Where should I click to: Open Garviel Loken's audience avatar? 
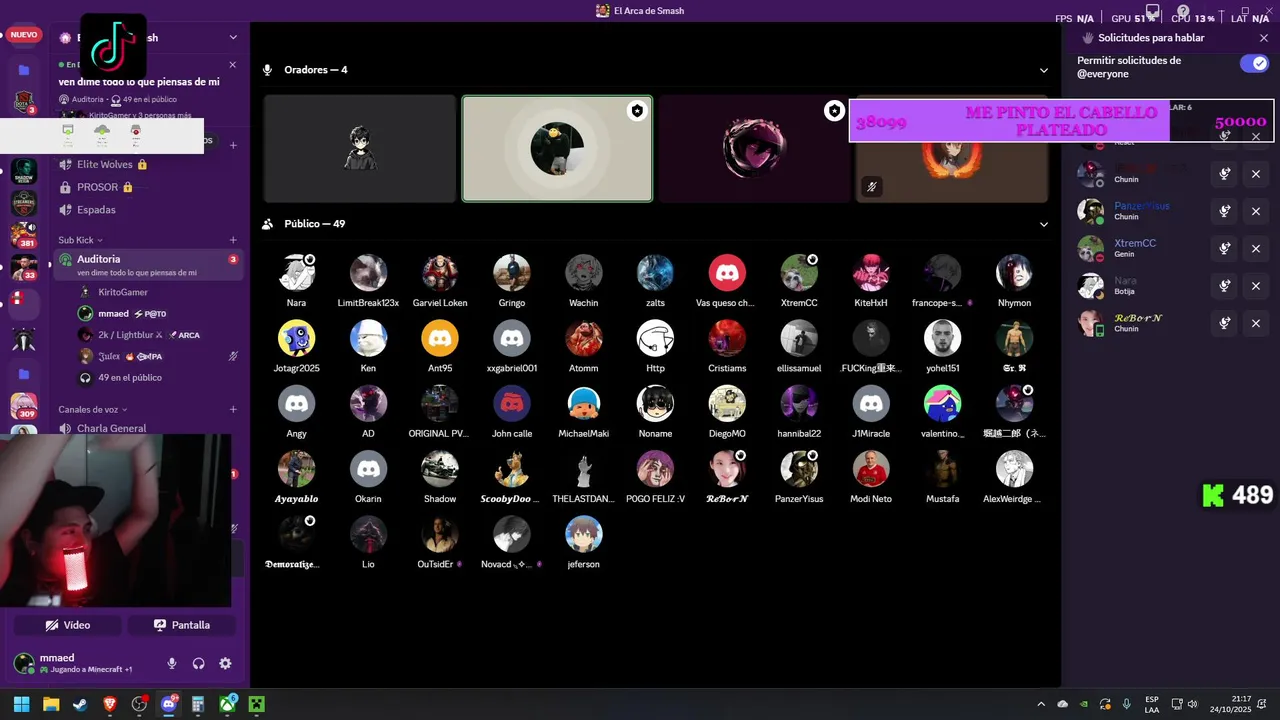point(440,273)
